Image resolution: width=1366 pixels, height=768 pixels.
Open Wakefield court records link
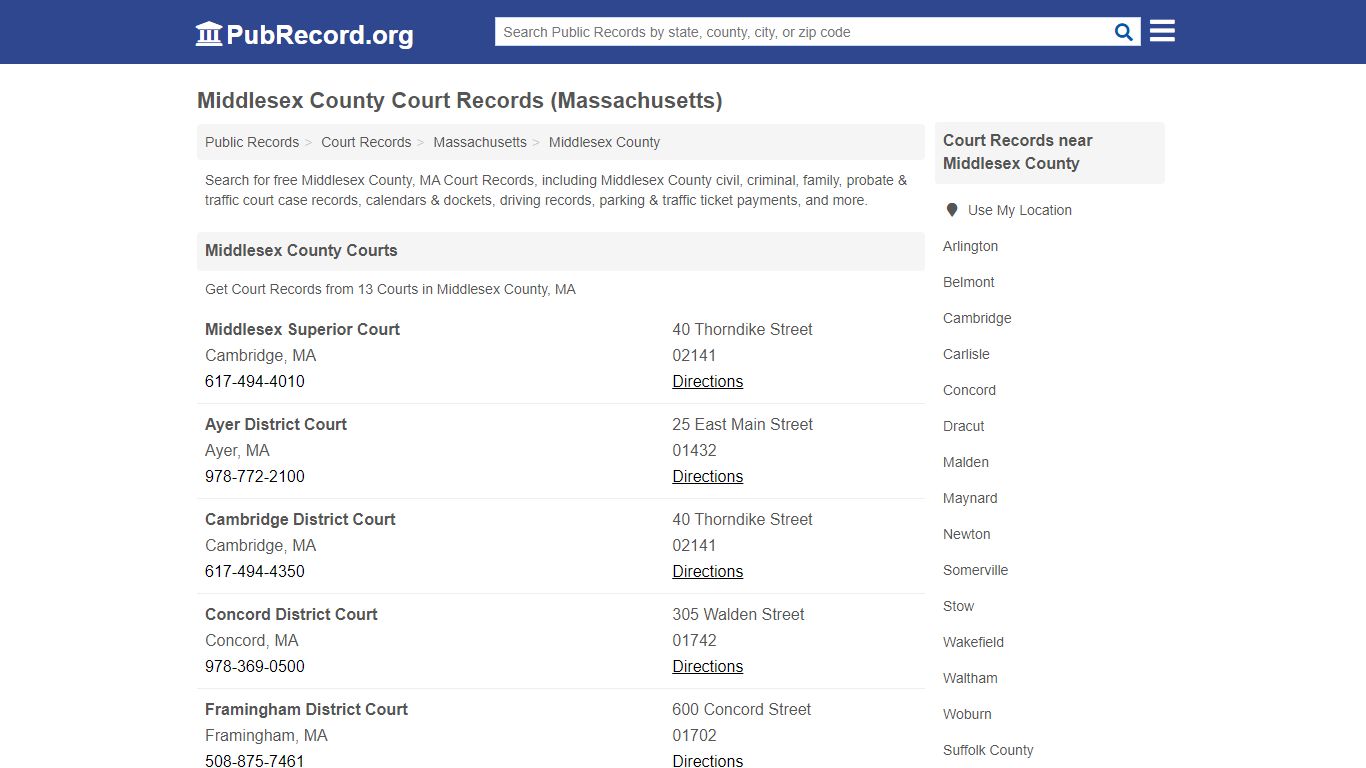(973, 642)
